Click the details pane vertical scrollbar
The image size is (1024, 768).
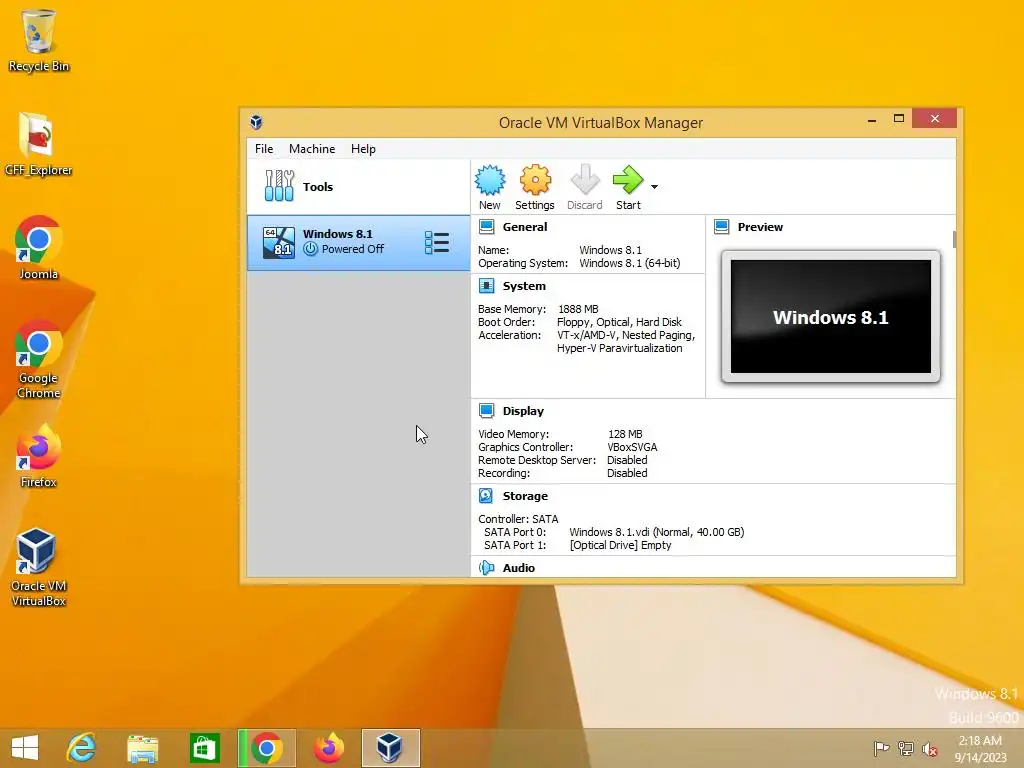tap(954, 240)
